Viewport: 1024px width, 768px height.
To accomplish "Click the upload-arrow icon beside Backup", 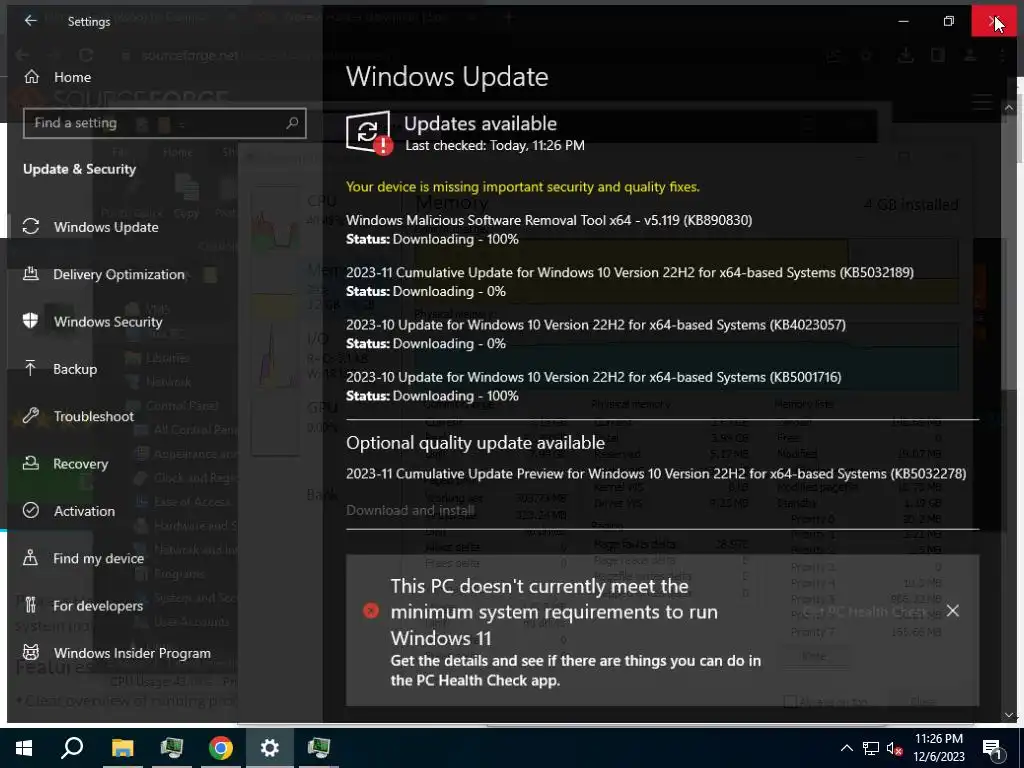I will click(31, 368).
